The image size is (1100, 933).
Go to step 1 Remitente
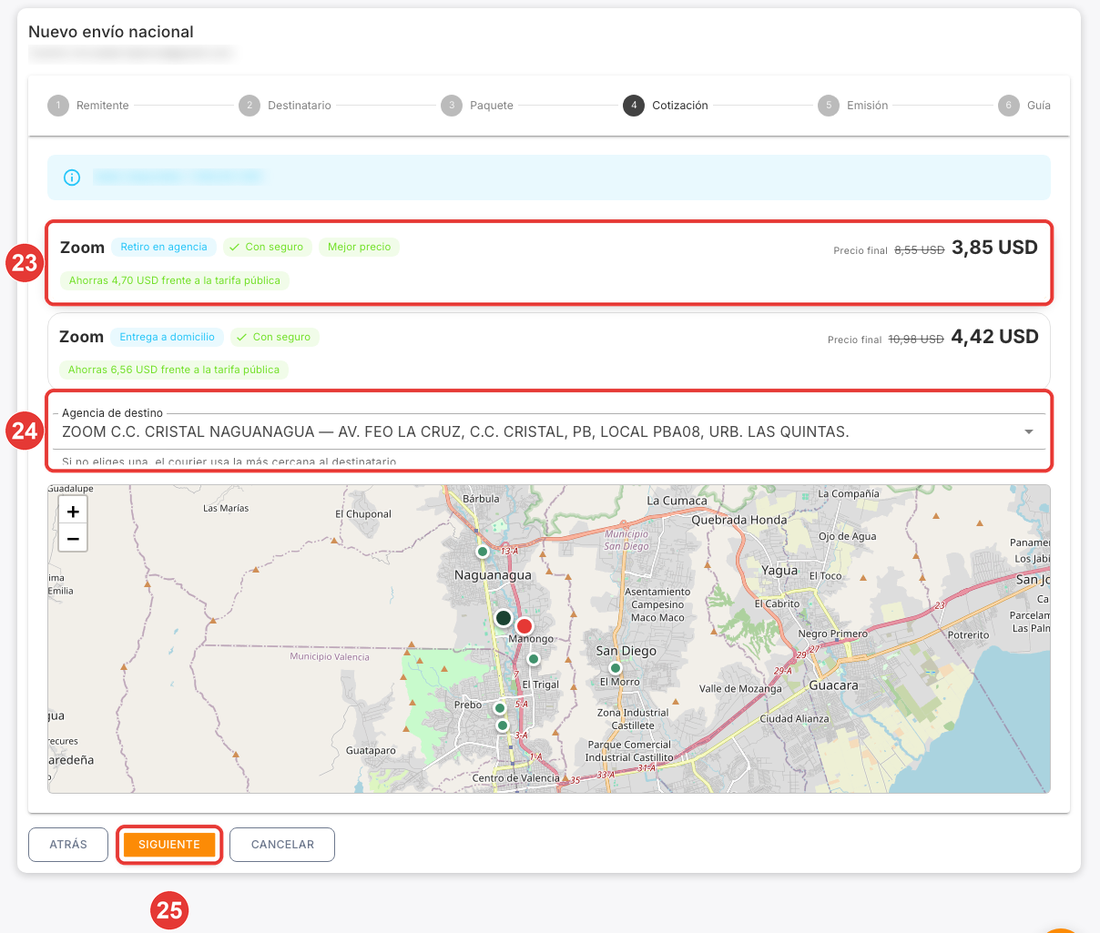click(88, 105)
